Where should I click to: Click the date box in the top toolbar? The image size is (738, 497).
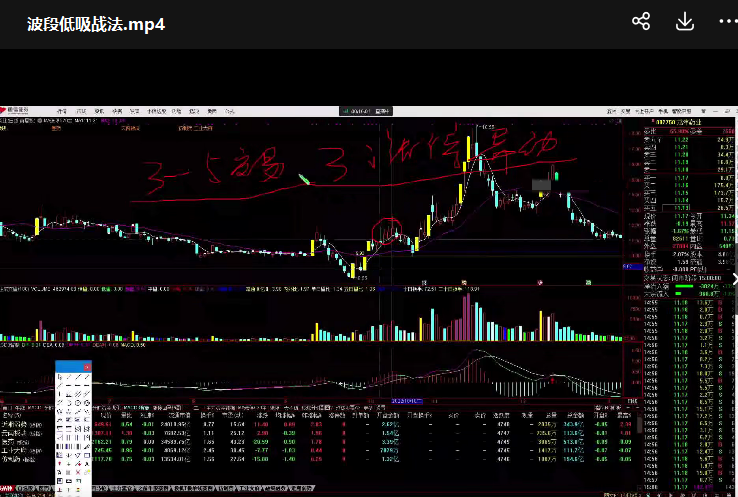357,110
